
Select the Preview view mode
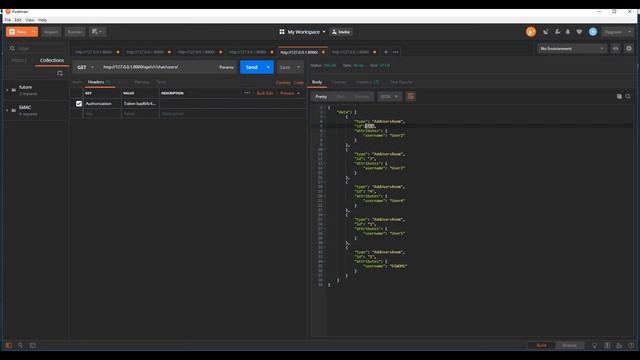[362, 97]
